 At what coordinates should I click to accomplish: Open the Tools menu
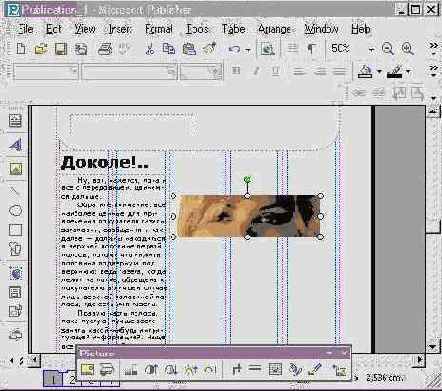(197, 29)
